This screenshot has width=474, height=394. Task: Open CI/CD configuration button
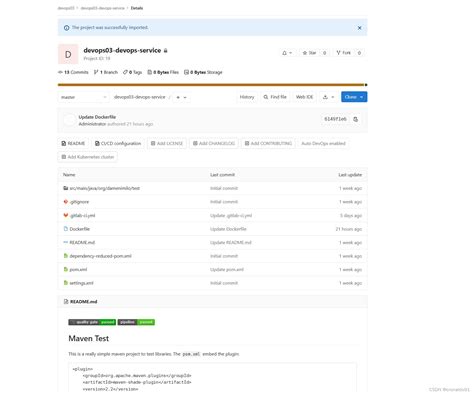tap(118, 143)
